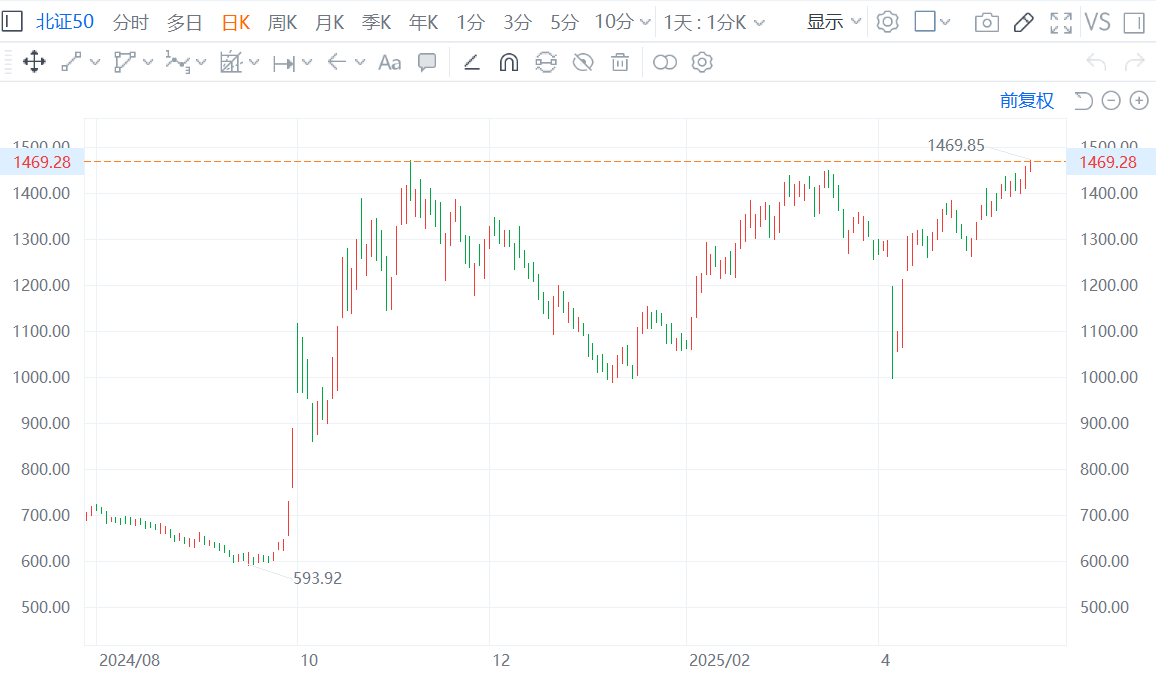1156x678 pixels.
Task: Click the 1469.28 price label on left axis
Action: click(42, 162)
